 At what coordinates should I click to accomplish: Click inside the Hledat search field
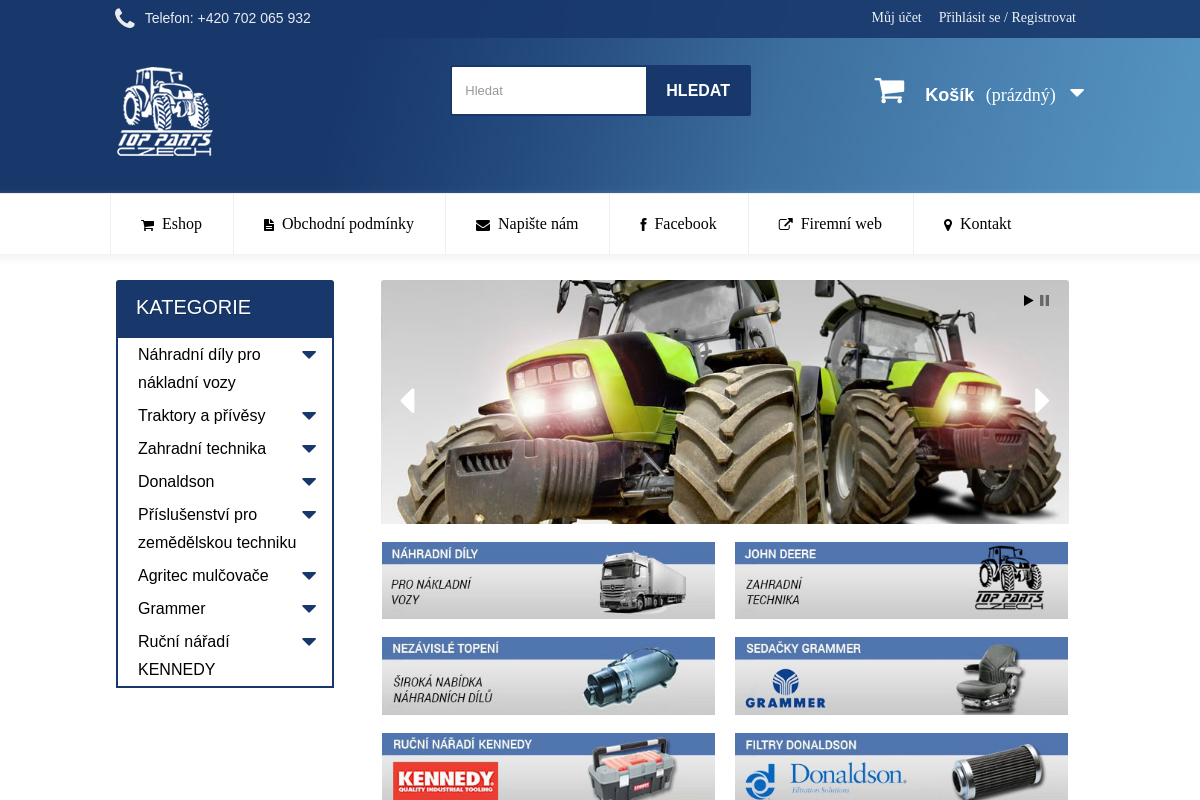point(549,90)
